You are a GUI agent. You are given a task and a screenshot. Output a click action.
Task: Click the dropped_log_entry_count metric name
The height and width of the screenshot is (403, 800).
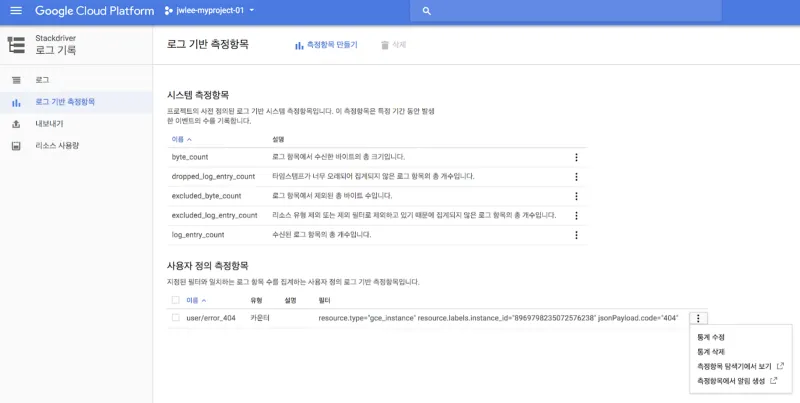(213, 177)
